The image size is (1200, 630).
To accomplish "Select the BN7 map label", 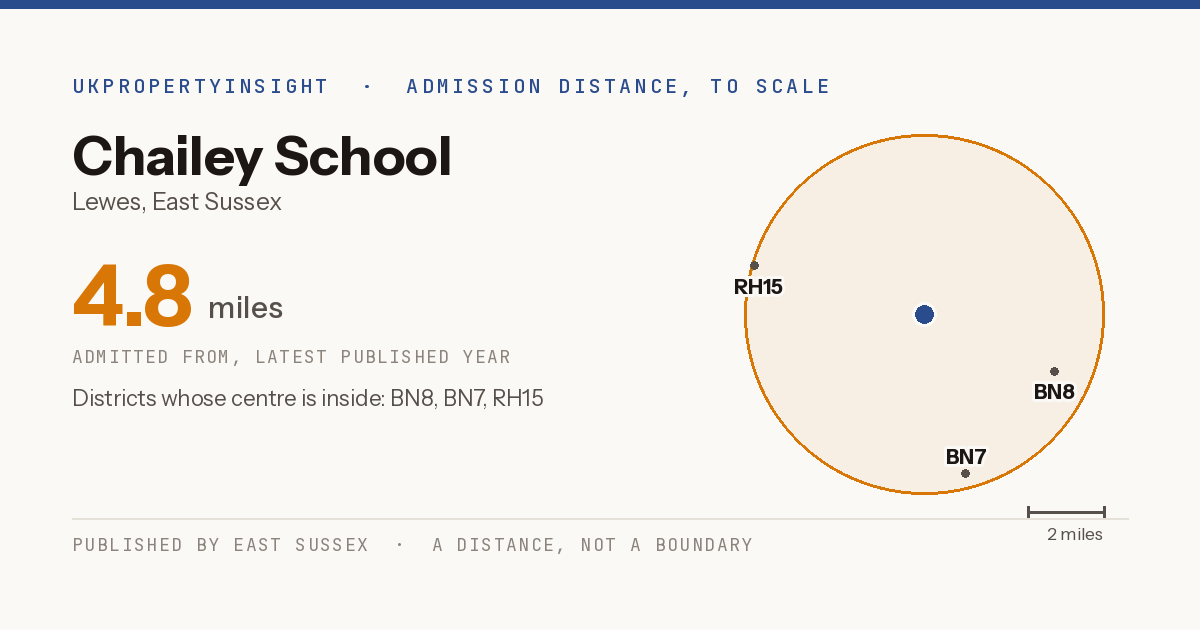I will click(x=966, y=457).
